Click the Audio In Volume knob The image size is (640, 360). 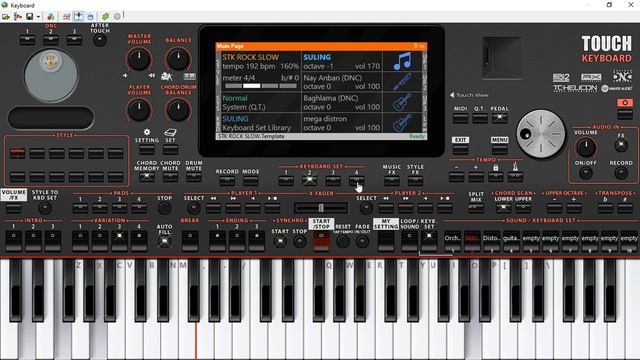[x=585, y=147]
